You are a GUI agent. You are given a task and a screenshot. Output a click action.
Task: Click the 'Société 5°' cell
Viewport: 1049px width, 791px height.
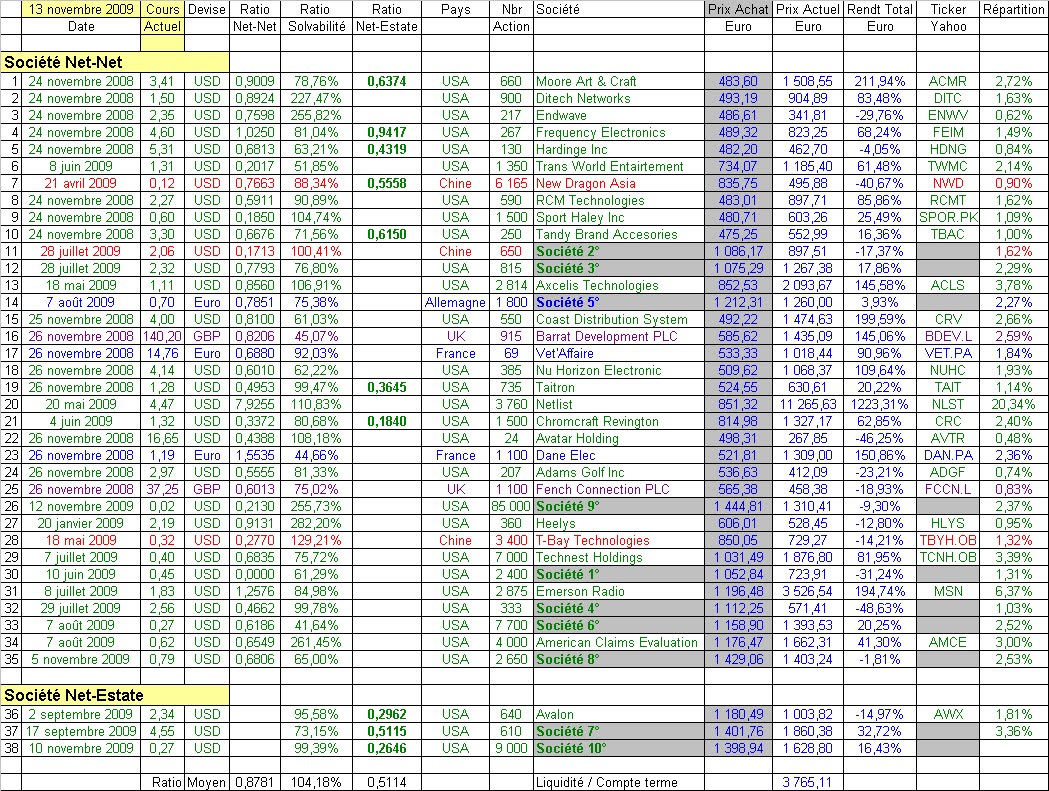coord(619,302)
